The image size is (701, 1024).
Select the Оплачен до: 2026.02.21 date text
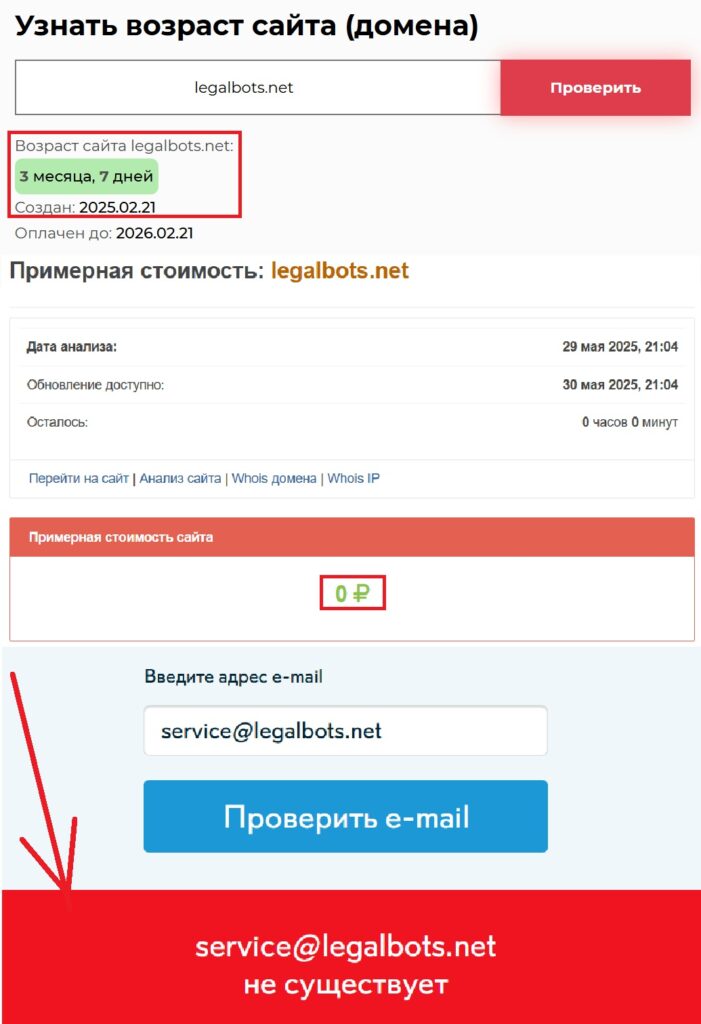(x=104, y=233)
